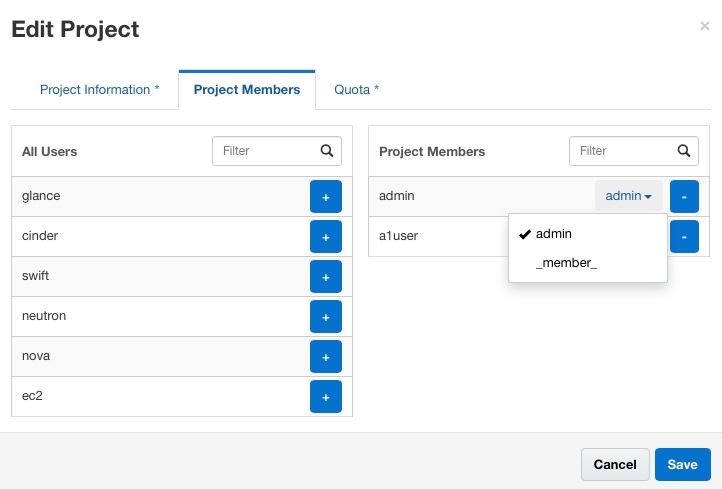Open the Quota tab

[x=356, y=90]
